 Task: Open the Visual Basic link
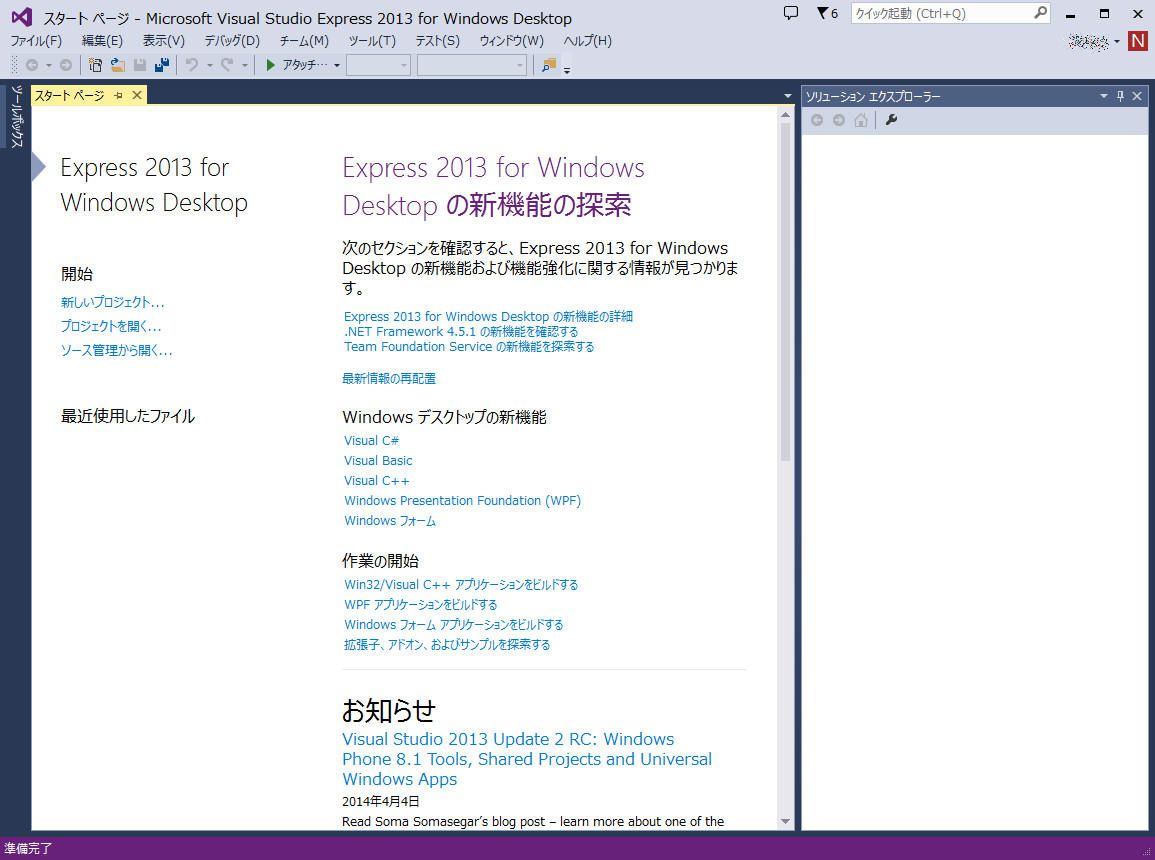coord(378,460)
